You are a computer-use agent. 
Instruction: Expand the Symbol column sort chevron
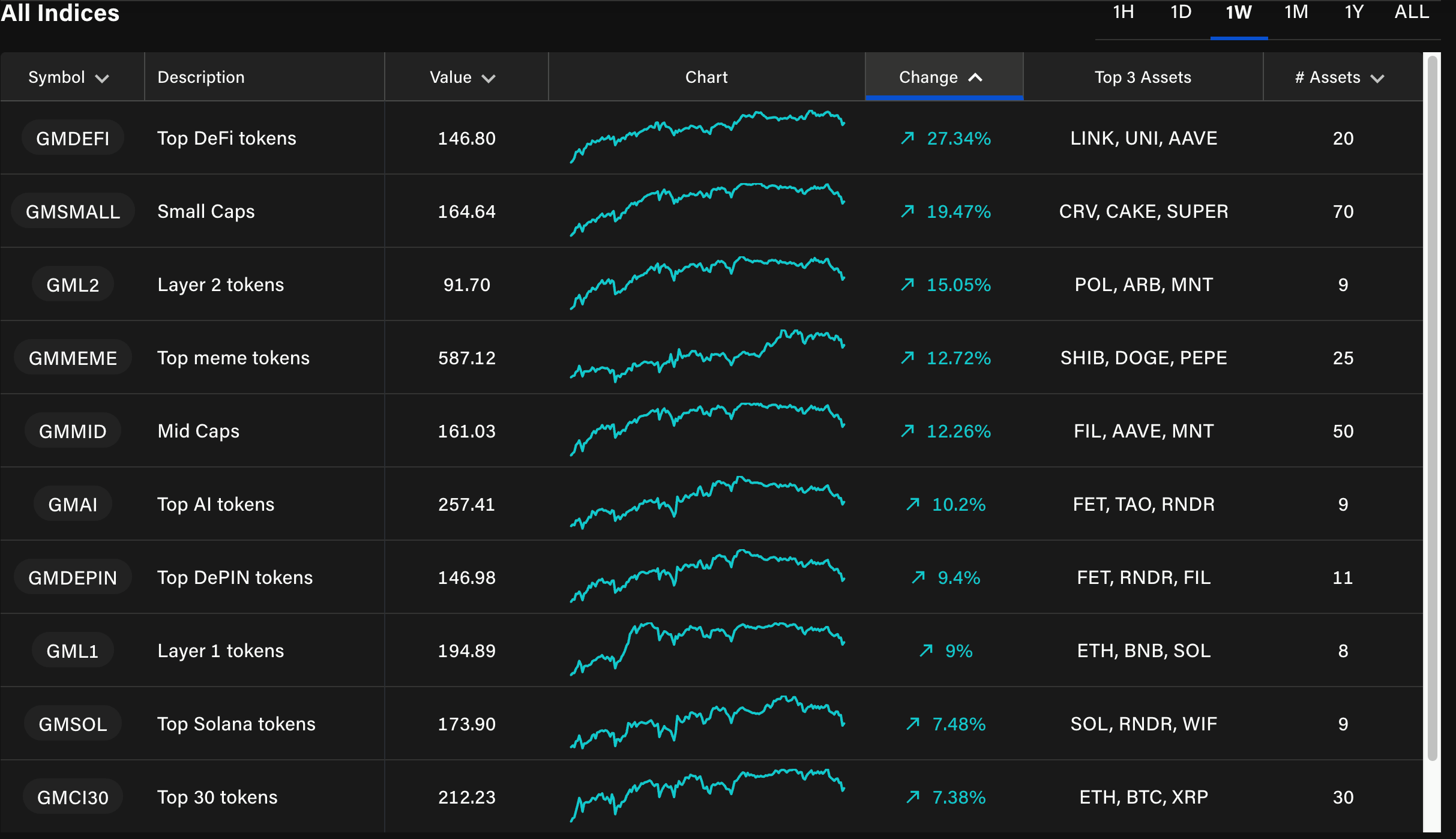(x=102, y=79)
